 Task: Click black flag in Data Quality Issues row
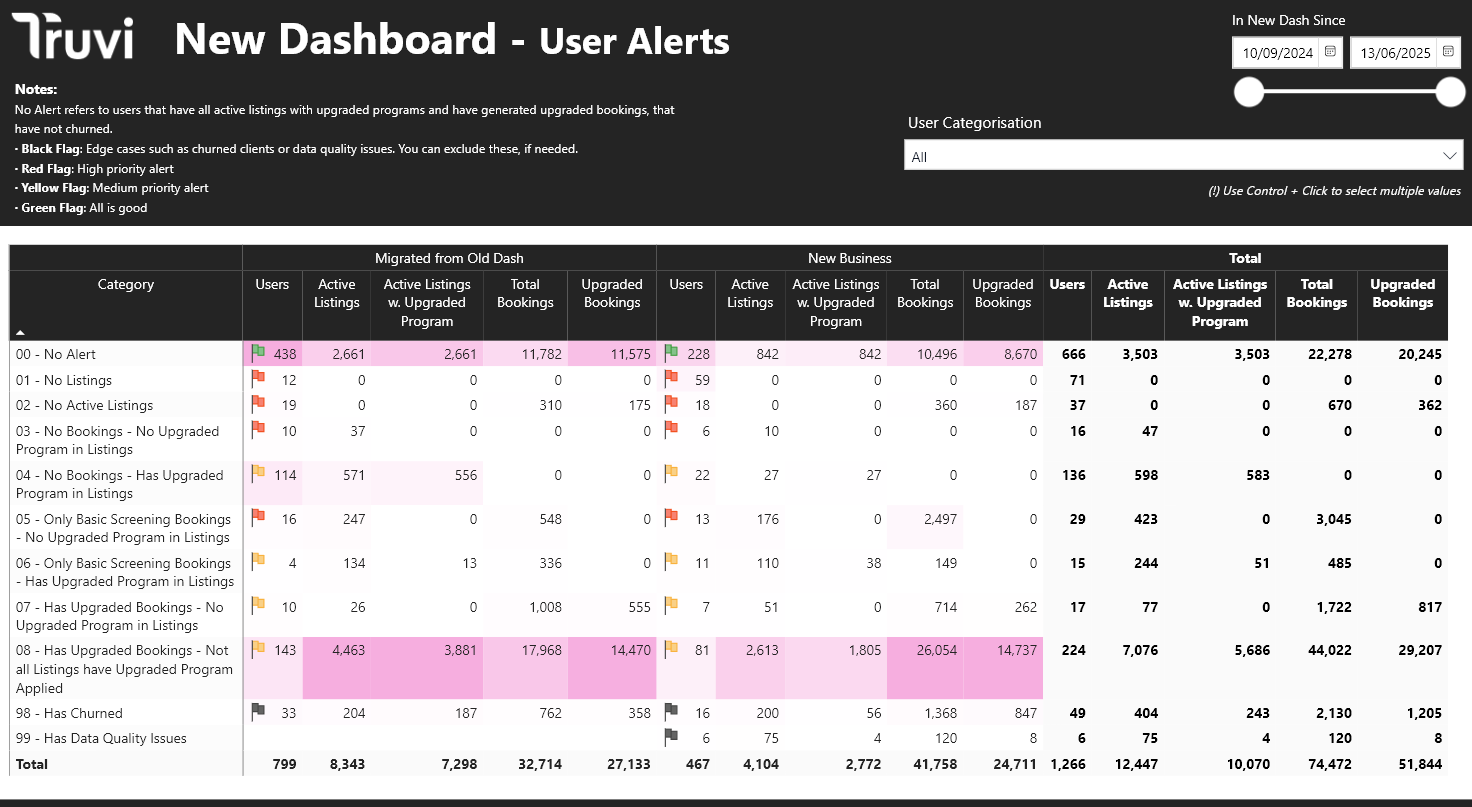pyautogui.click(x=671, y=736)
